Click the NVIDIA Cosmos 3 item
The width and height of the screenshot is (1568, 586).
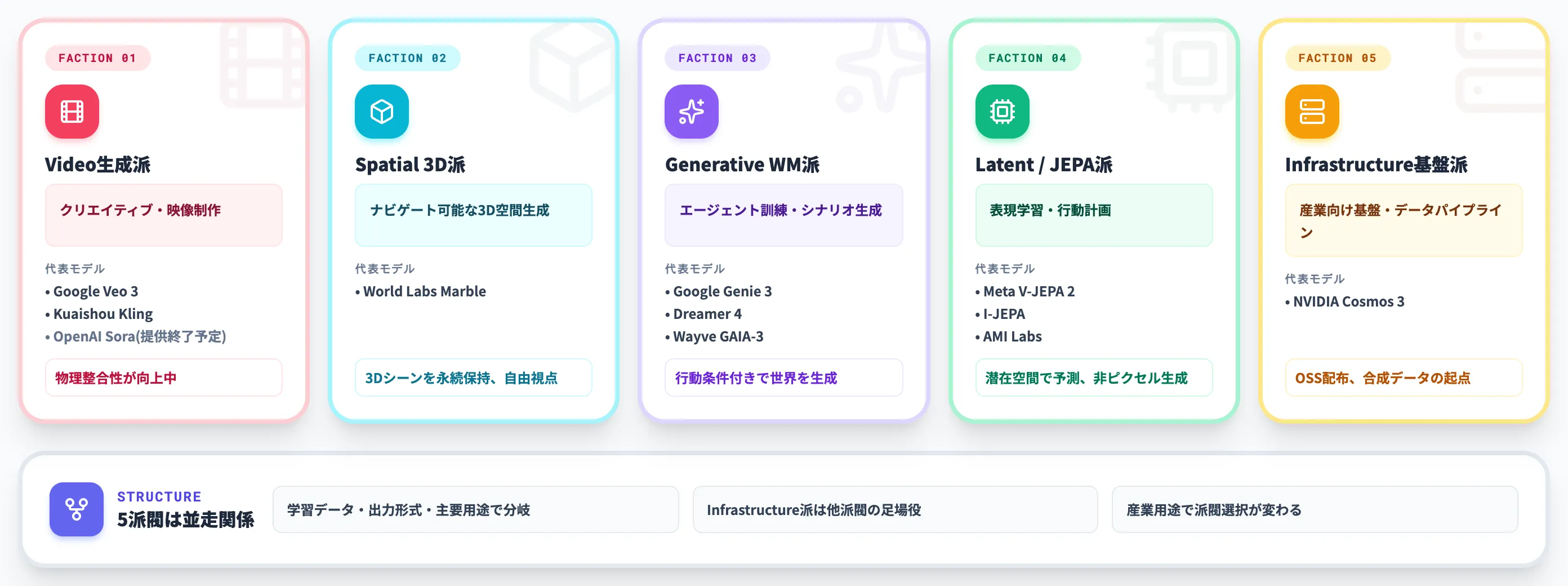coord(1344,301)
